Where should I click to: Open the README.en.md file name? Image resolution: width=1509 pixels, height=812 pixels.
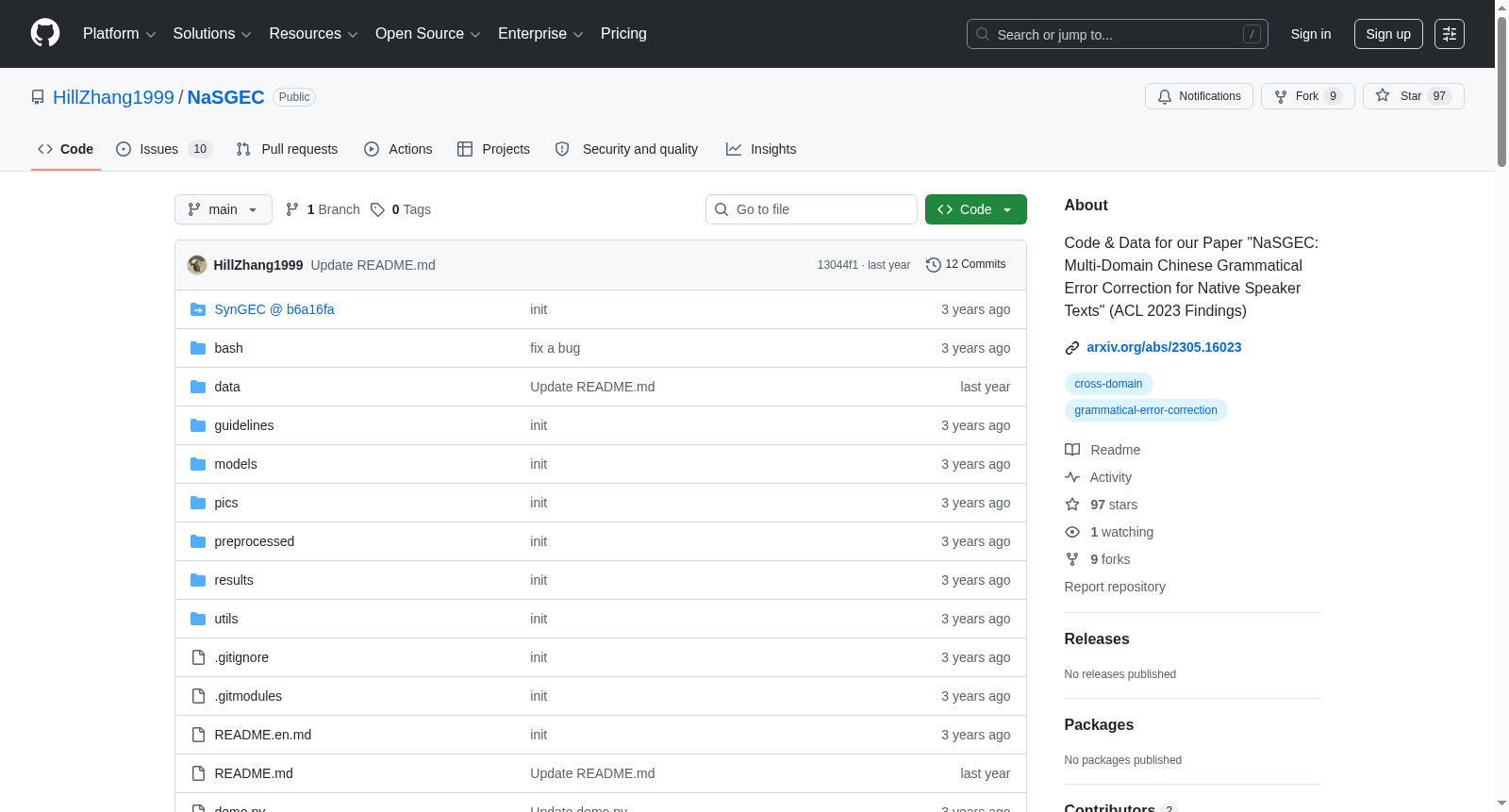coord(263,735)
